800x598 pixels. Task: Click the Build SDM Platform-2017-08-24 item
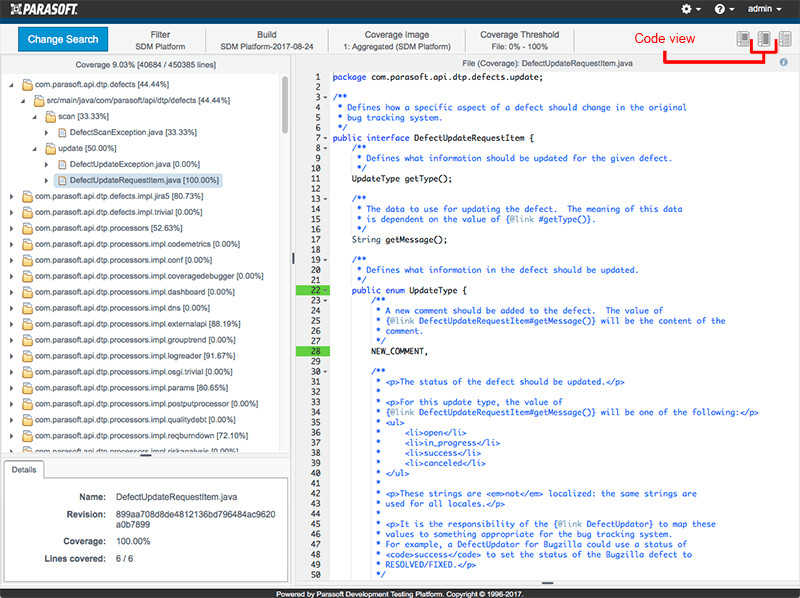pos(267,40)
